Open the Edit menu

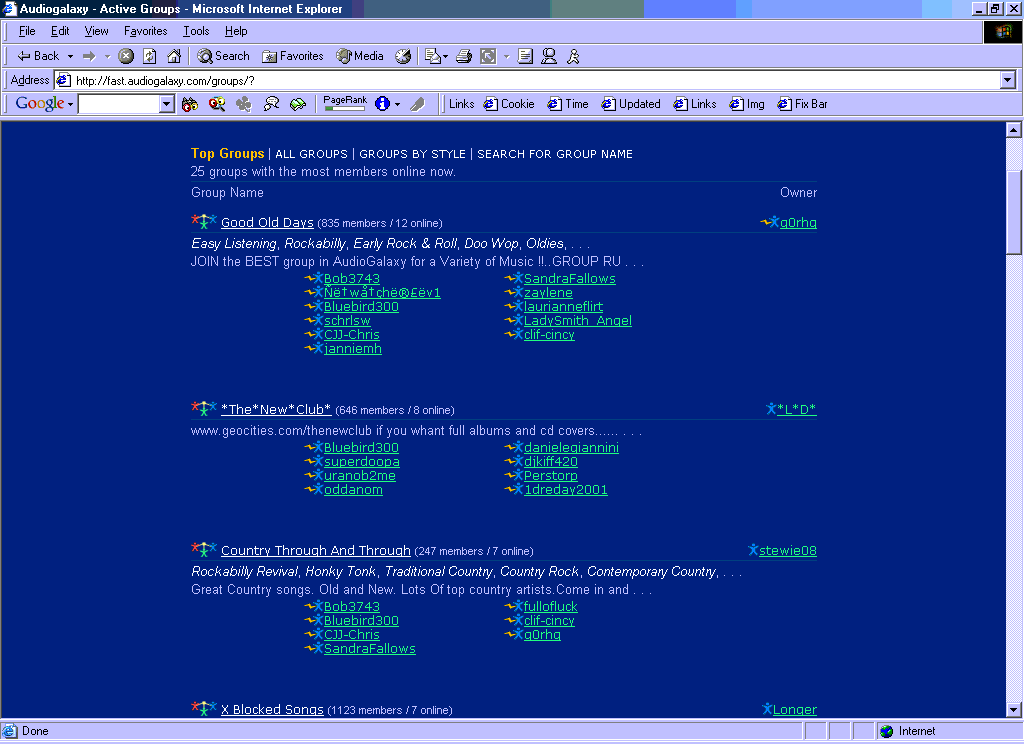[60, 31]
